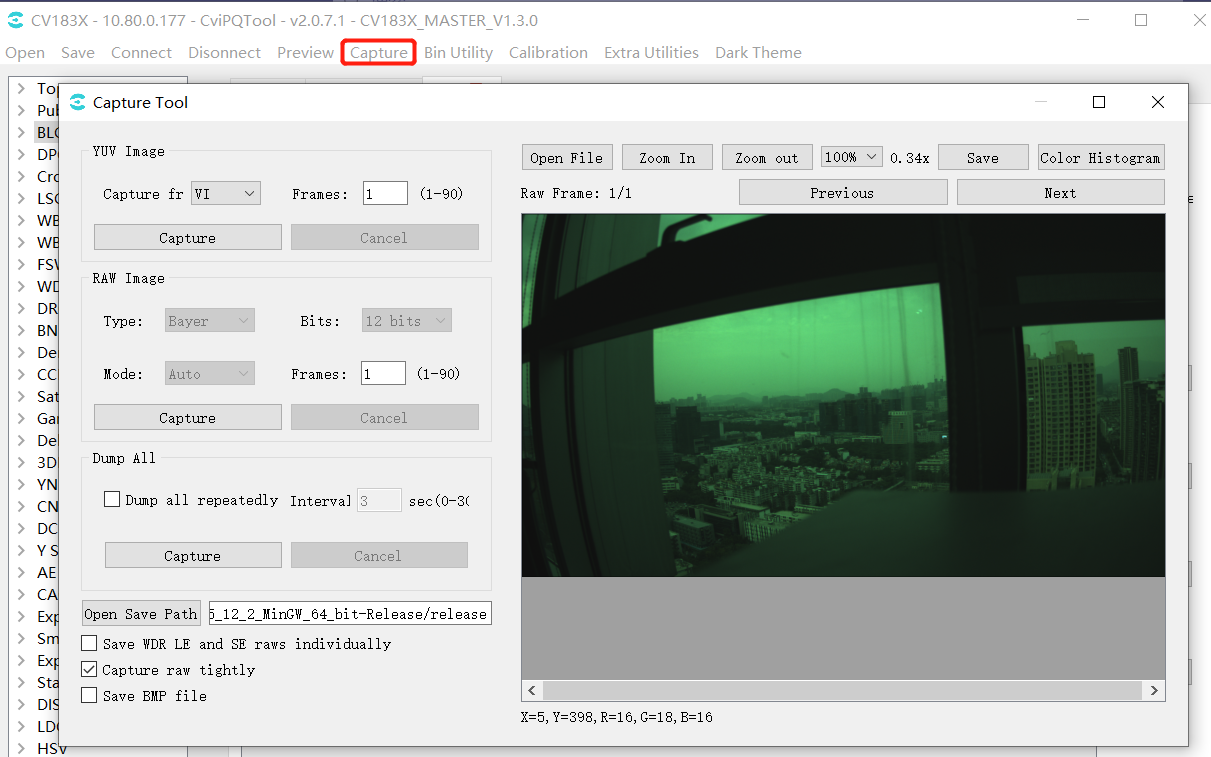
Task: Enable Save BMP file checkbox
Action: tap(89, 696)
